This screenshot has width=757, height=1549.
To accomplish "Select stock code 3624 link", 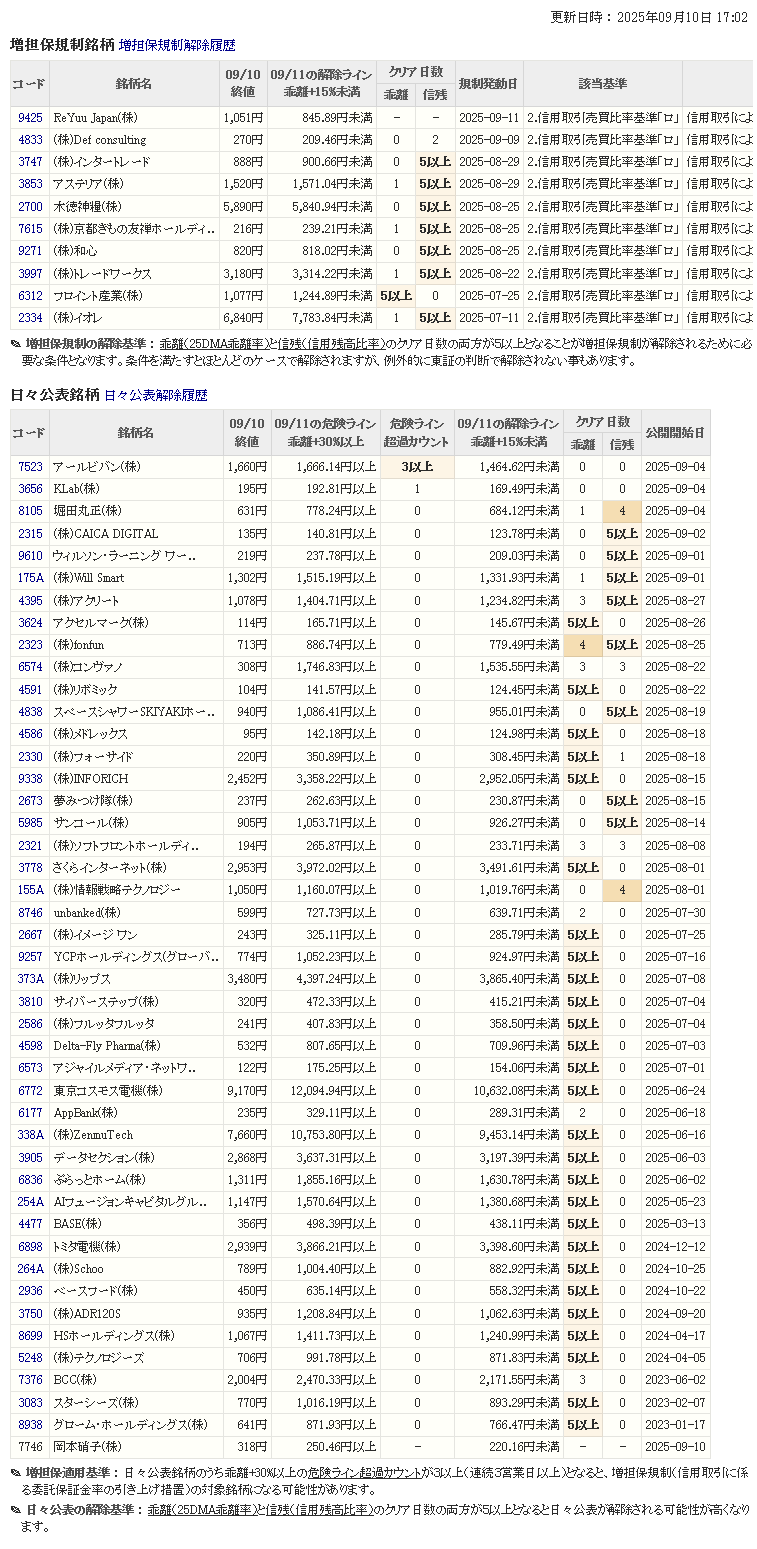I will (x=30, y=623).
